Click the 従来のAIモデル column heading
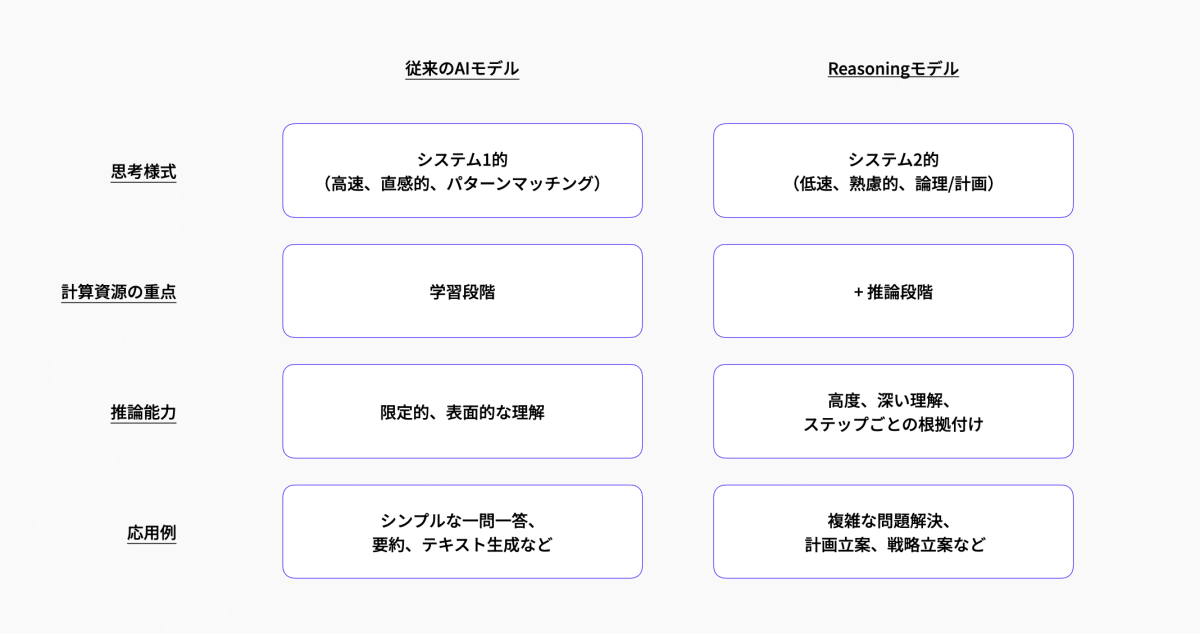The height and width of the screenshot is (634, 1200). (x=462, y=69)
